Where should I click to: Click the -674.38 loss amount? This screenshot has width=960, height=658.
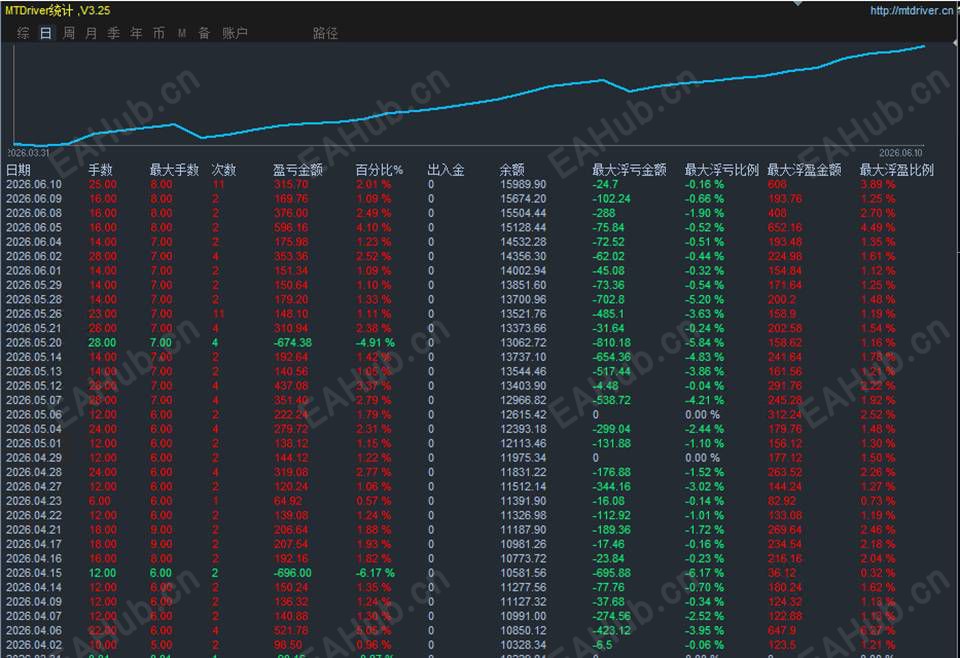coord(293,343)
